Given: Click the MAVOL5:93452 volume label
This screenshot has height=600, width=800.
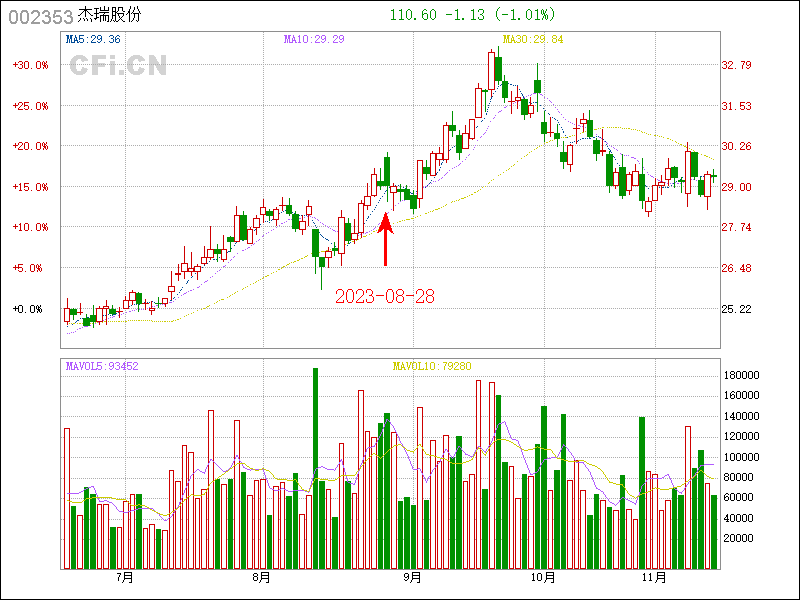Looking at the screenshot, I should click(x=102, y=366).
